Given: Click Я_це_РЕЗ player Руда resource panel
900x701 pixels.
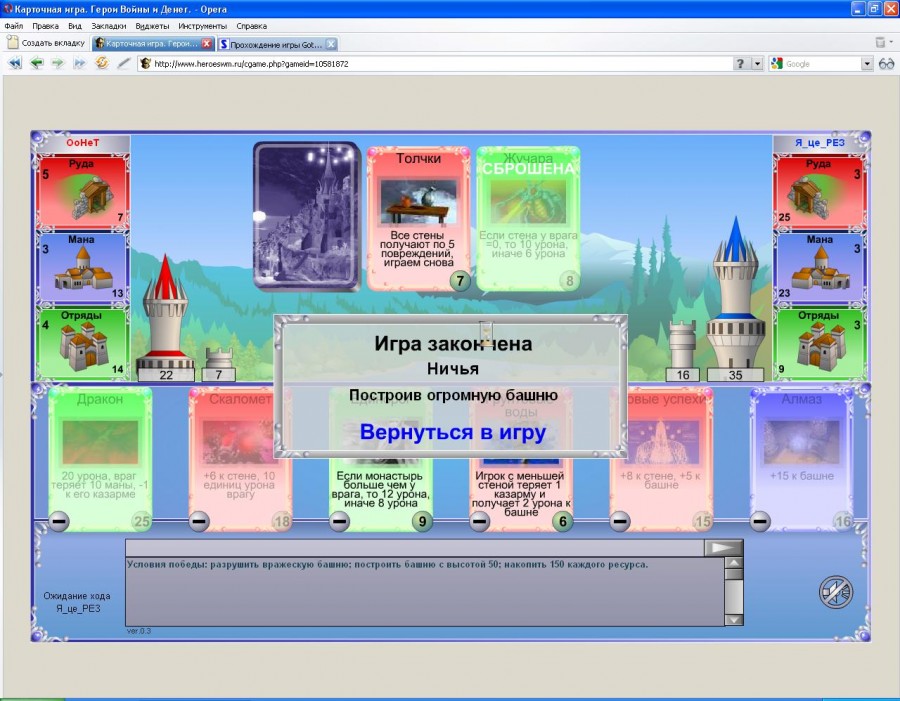Looking at the screenshot, I should pyautogui.click(x=819, y=191).
